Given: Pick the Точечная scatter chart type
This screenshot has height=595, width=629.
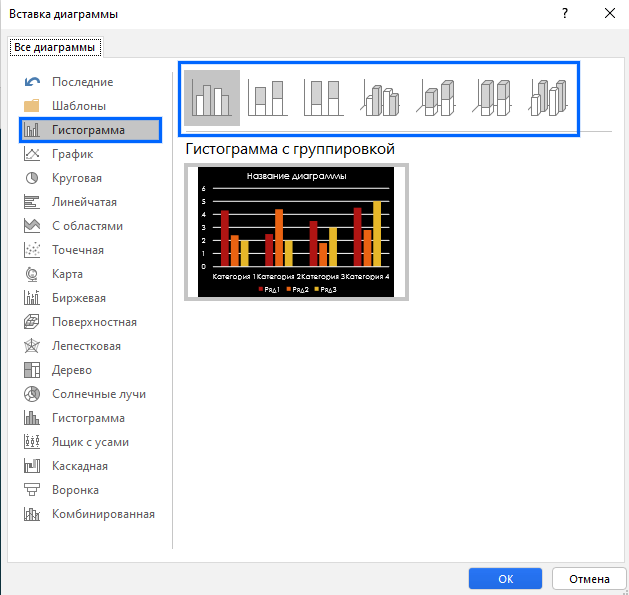Looking at the screenshot, I should [77, 250].
